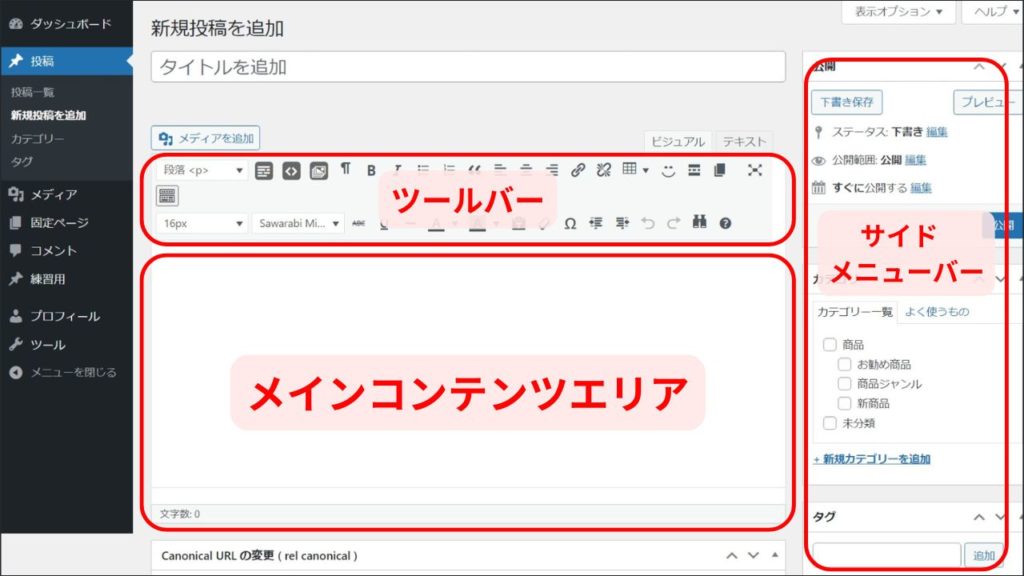The height and width of the screenshot is (576, 1024).
Task: Open the emoticon smiley picker
Action: point(668,170)
